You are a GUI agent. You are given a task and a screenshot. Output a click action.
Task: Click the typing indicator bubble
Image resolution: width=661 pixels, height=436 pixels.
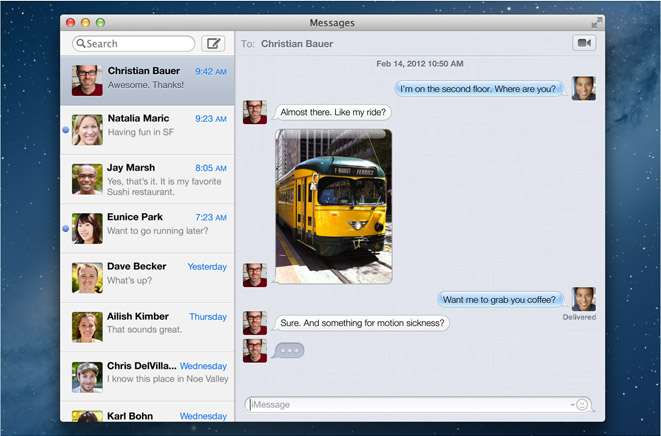tap(289, 350)
